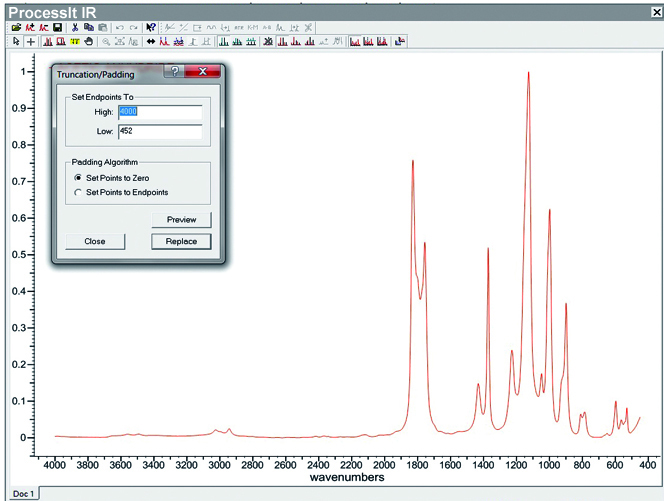Click the horizontal double-arrow expand icon
Viewport: 664px width, 501px height.
point(151,42)
